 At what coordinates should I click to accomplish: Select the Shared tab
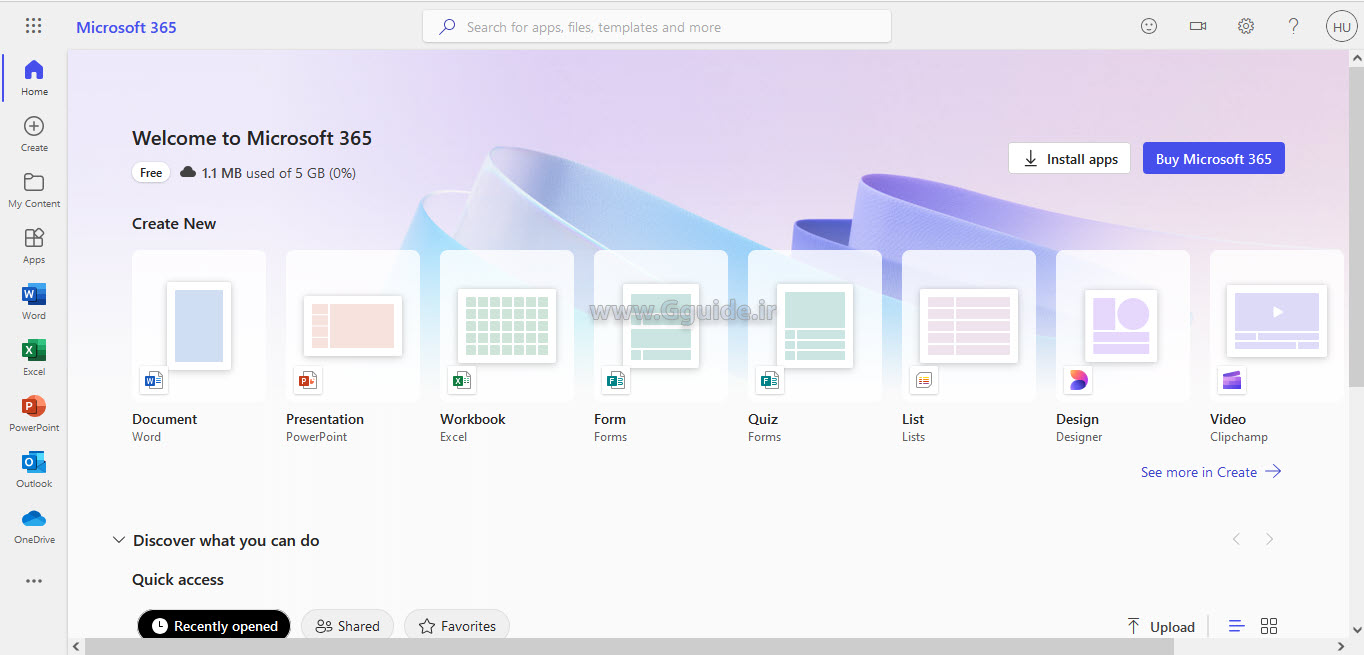point(347,626)
